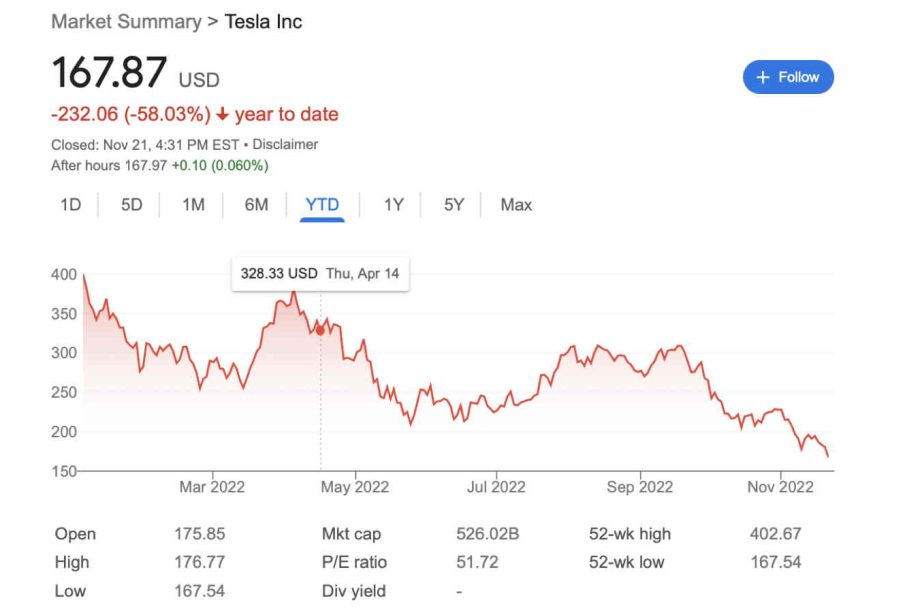Switch to the 5D range tab

click(x=132, y=205)
